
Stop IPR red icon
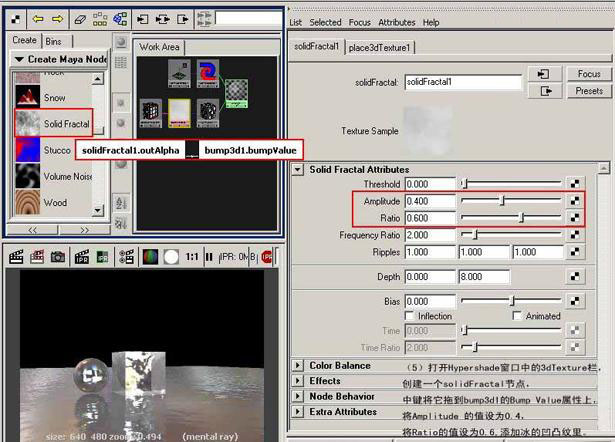click(x=267, y=257)
